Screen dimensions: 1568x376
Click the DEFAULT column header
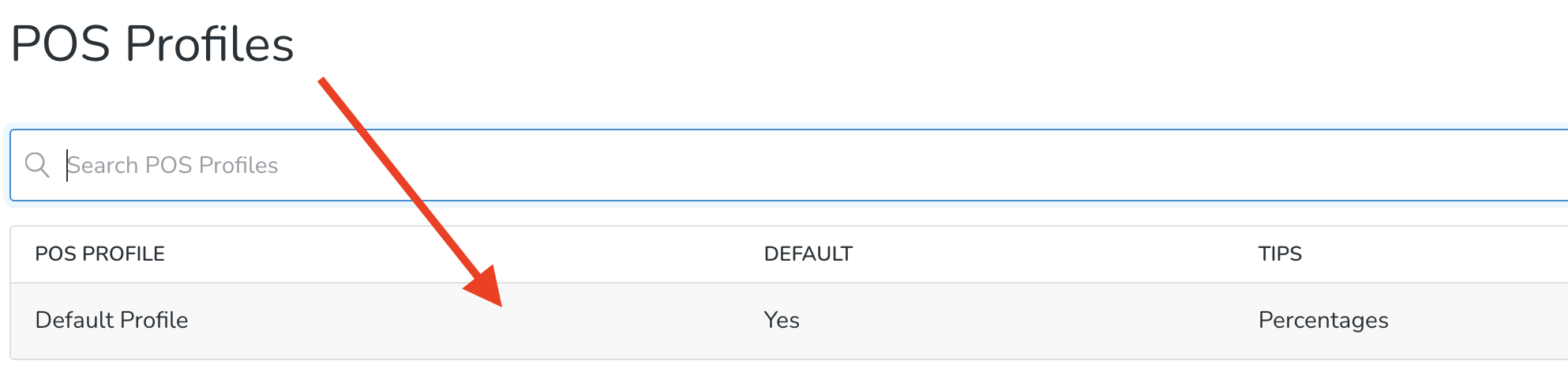pyautogui.click(x=808, y=254)
